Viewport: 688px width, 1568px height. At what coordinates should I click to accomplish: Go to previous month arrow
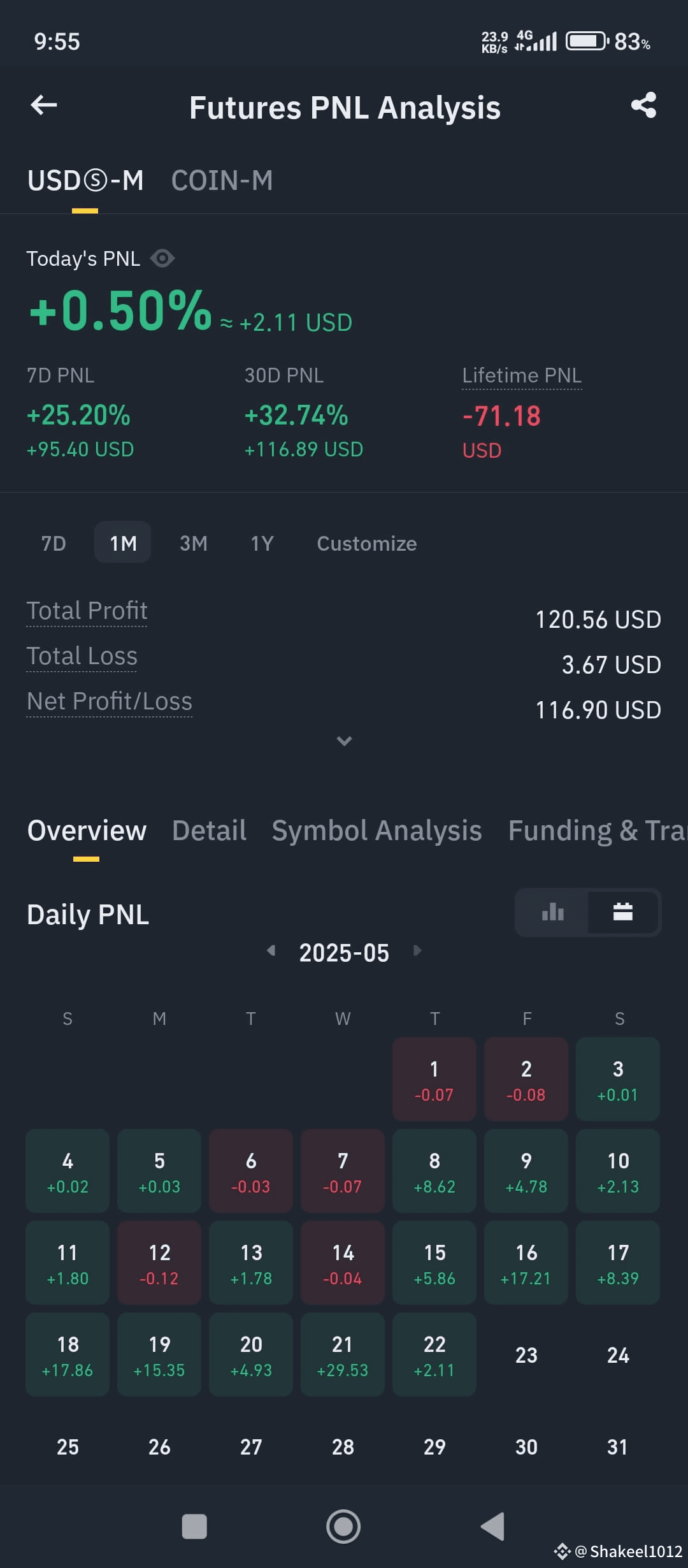[271, 950]
